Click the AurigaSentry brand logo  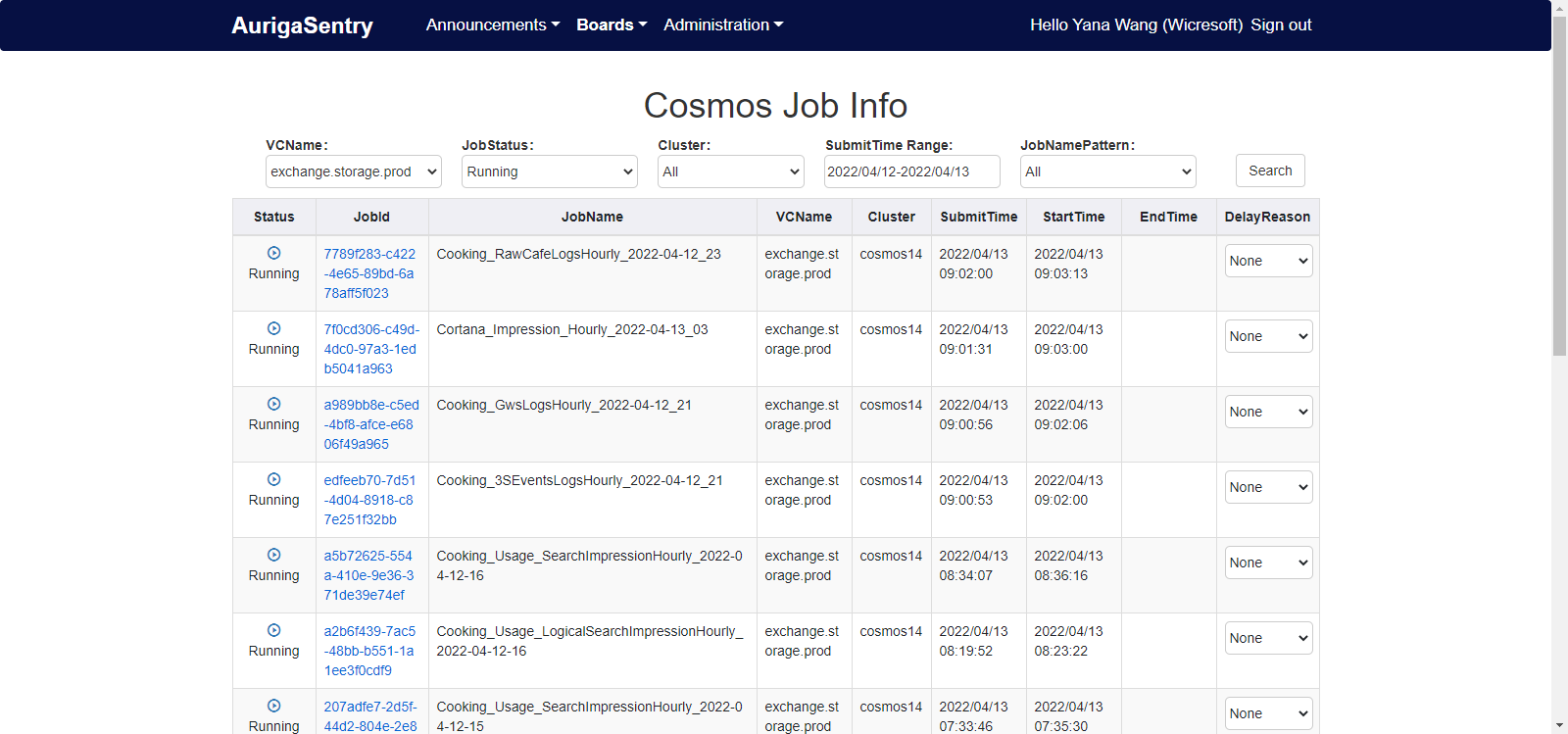pyautogui.click(x=302, y=25)
